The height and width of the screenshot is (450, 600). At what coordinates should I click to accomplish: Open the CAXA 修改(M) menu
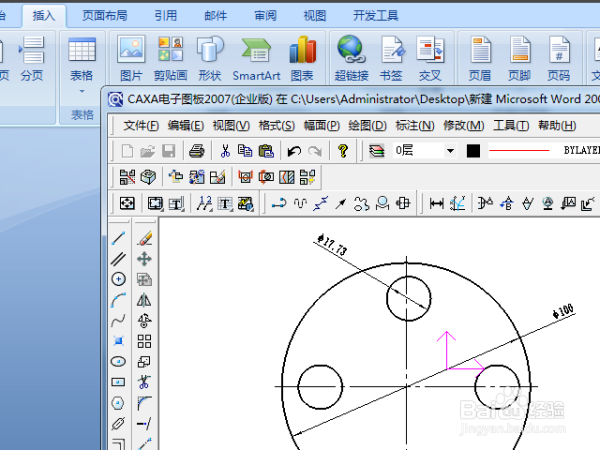463,126
